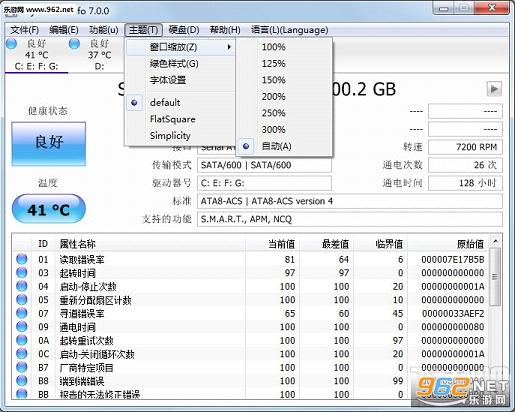515x412 pixels.
Task: Select the 41 °C disk C: E: F: G:
Action: click(x=36, y=55)
